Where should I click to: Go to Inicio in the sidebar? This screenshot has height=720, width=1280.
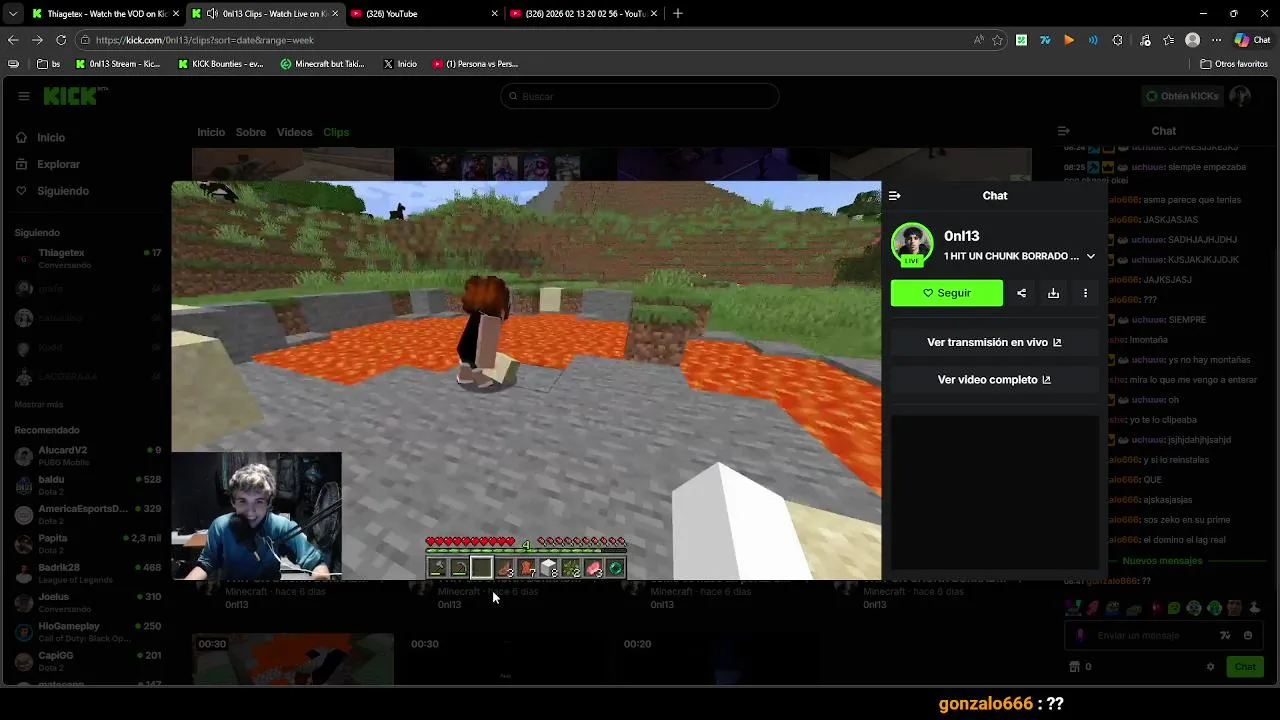pos(51,138)
